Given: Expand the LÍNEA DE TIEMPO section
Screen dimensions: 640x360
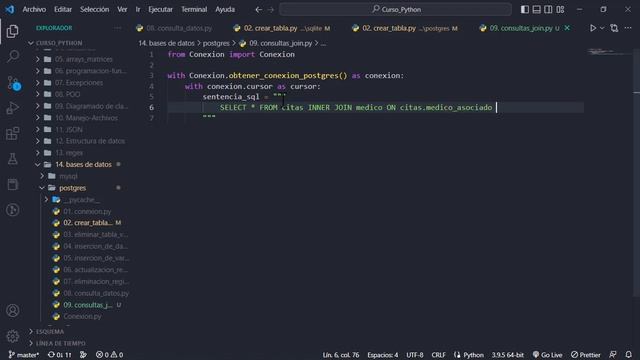Looking at the screenshot, I should click(60, 343).
